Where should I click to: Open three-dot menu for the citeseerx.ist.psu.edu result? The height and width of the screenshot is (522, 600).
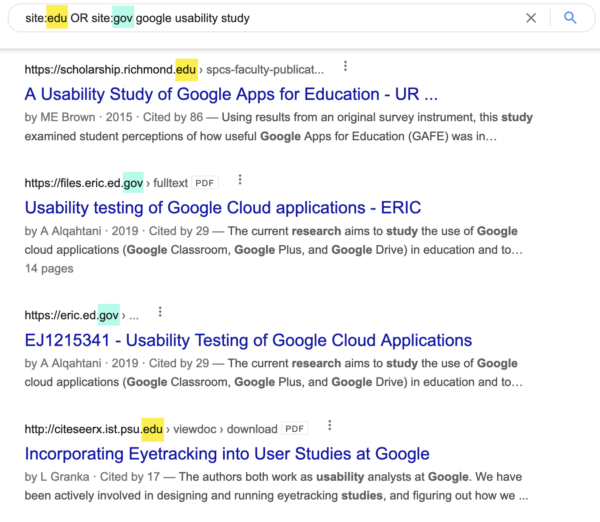click(x=329, y=426)
